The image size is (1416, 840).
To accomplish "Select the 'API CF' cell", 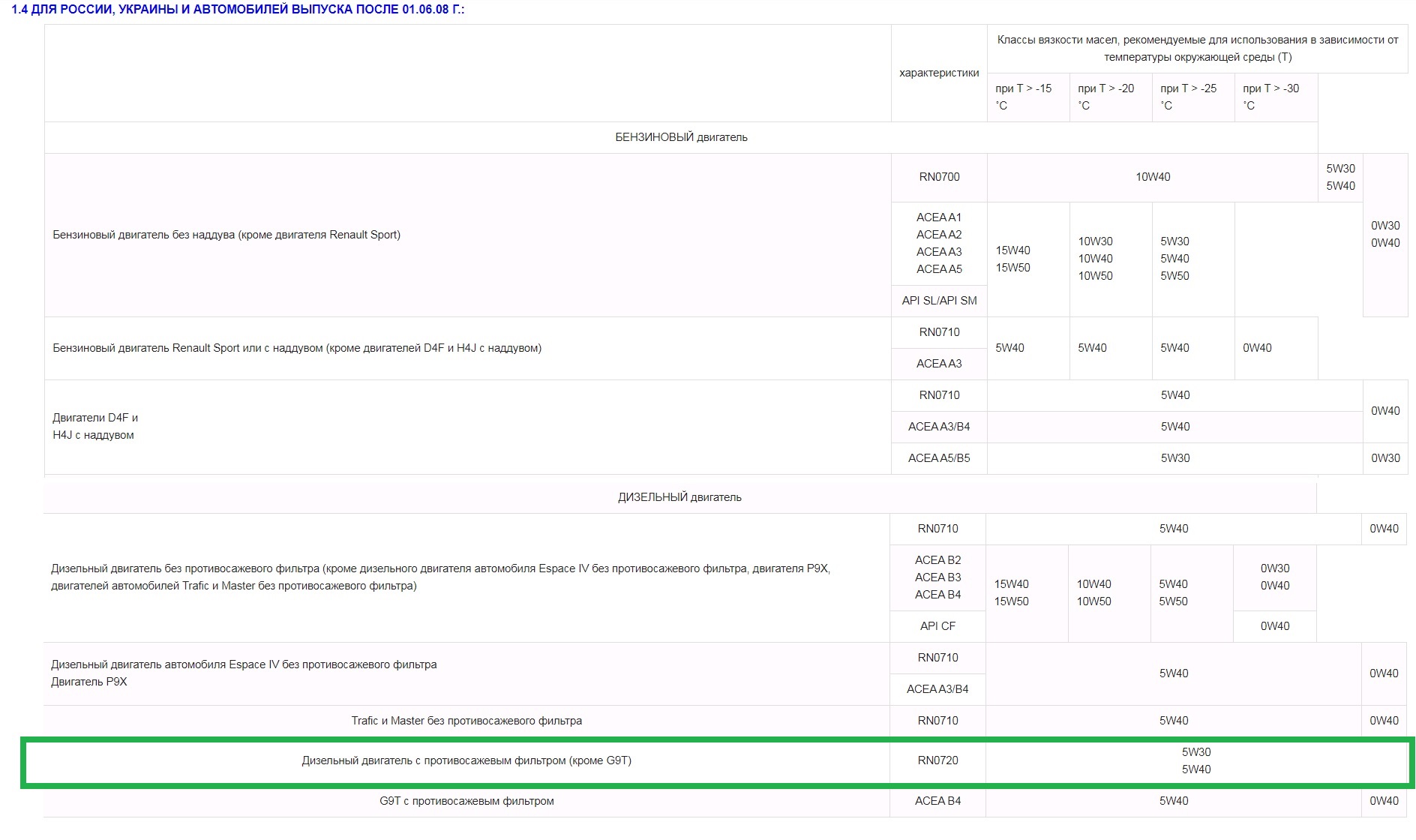I will tap(937, 626).
